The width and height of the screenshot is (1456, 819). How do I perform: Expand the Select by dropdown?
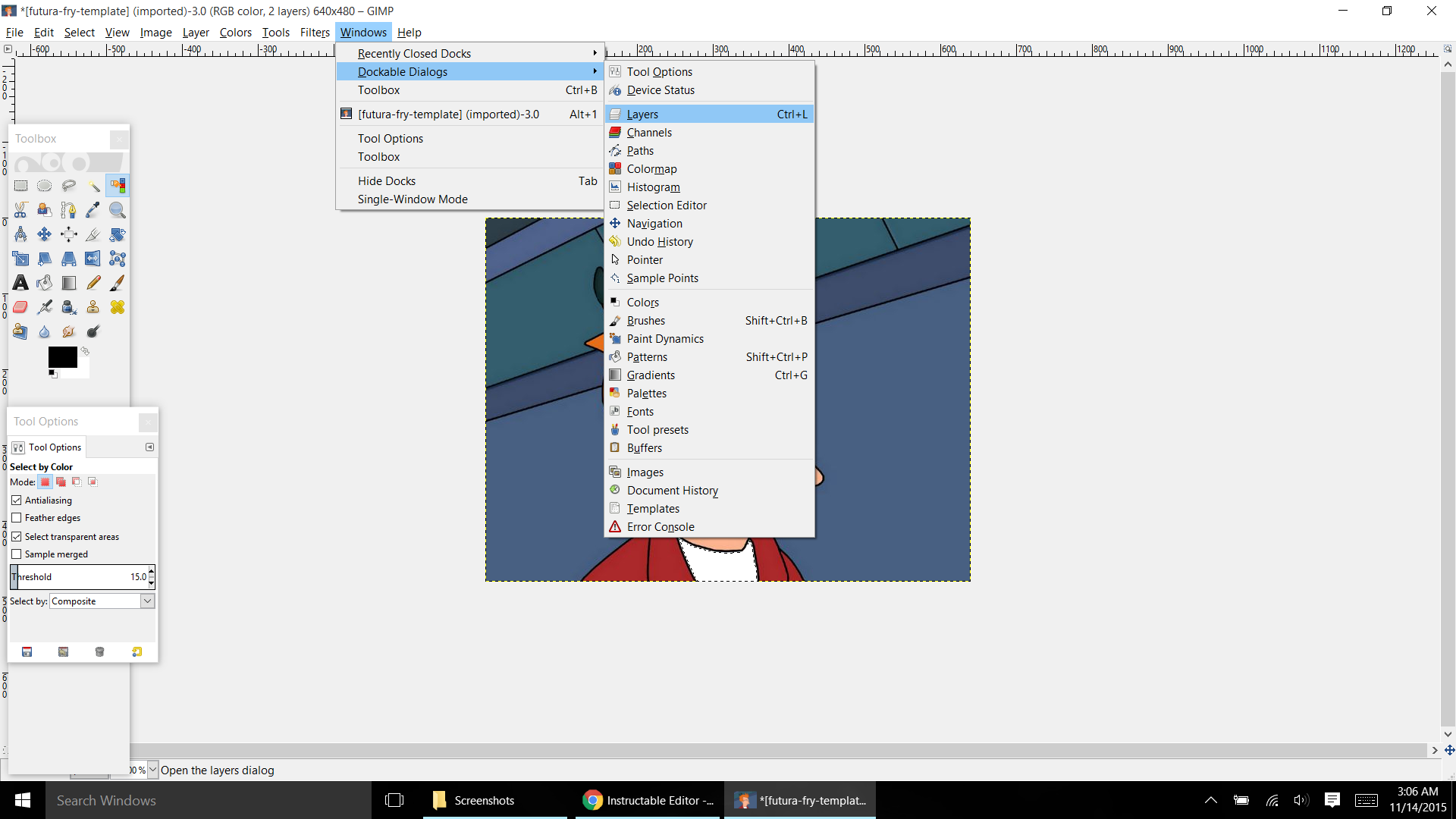click(147, 601)
